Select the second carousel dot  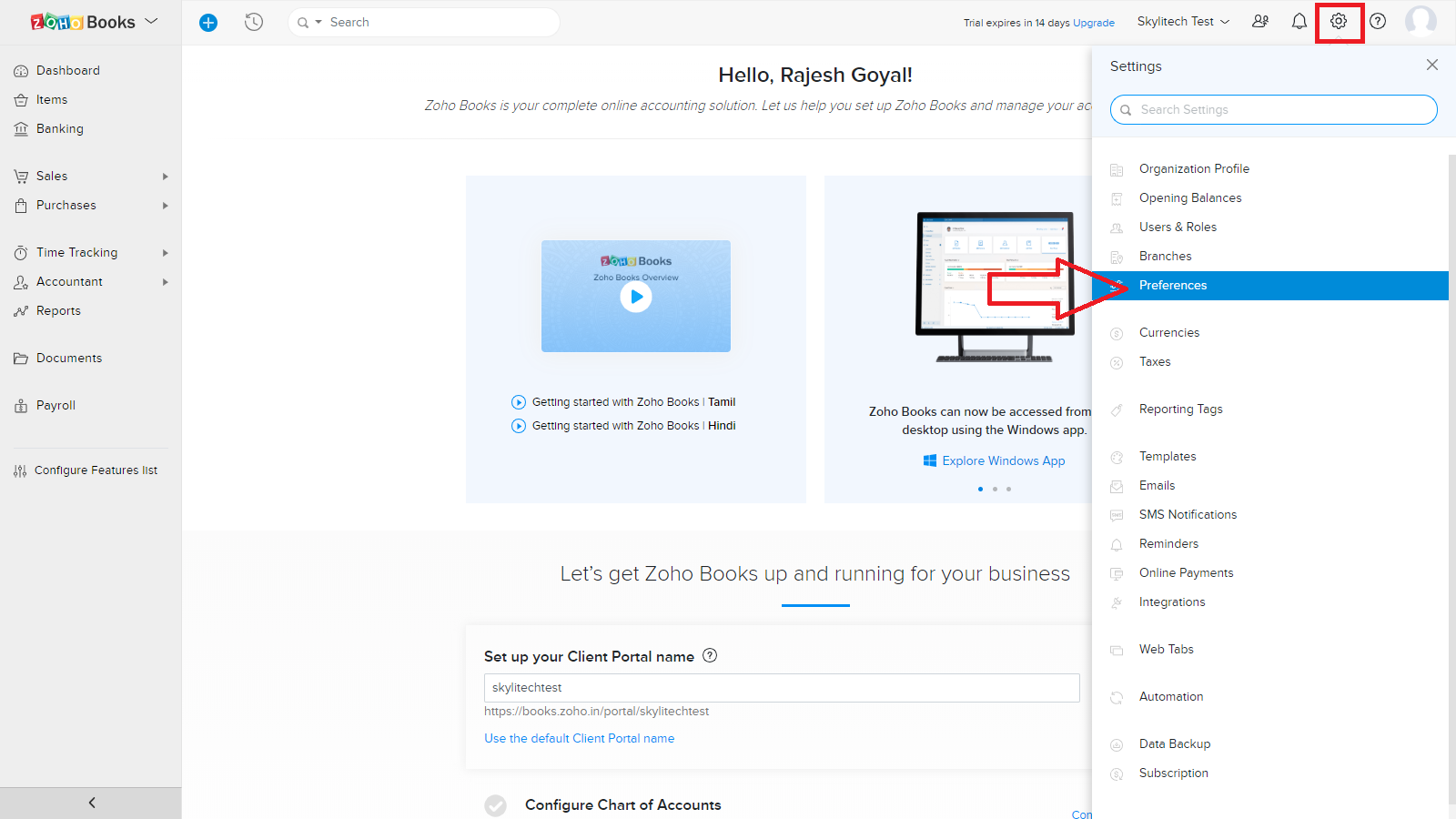click(x=995, y=489)
